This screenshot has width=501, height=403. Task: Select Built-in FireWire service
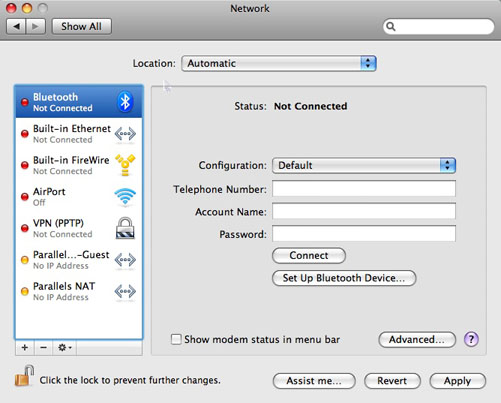click(x=79, y=165)
